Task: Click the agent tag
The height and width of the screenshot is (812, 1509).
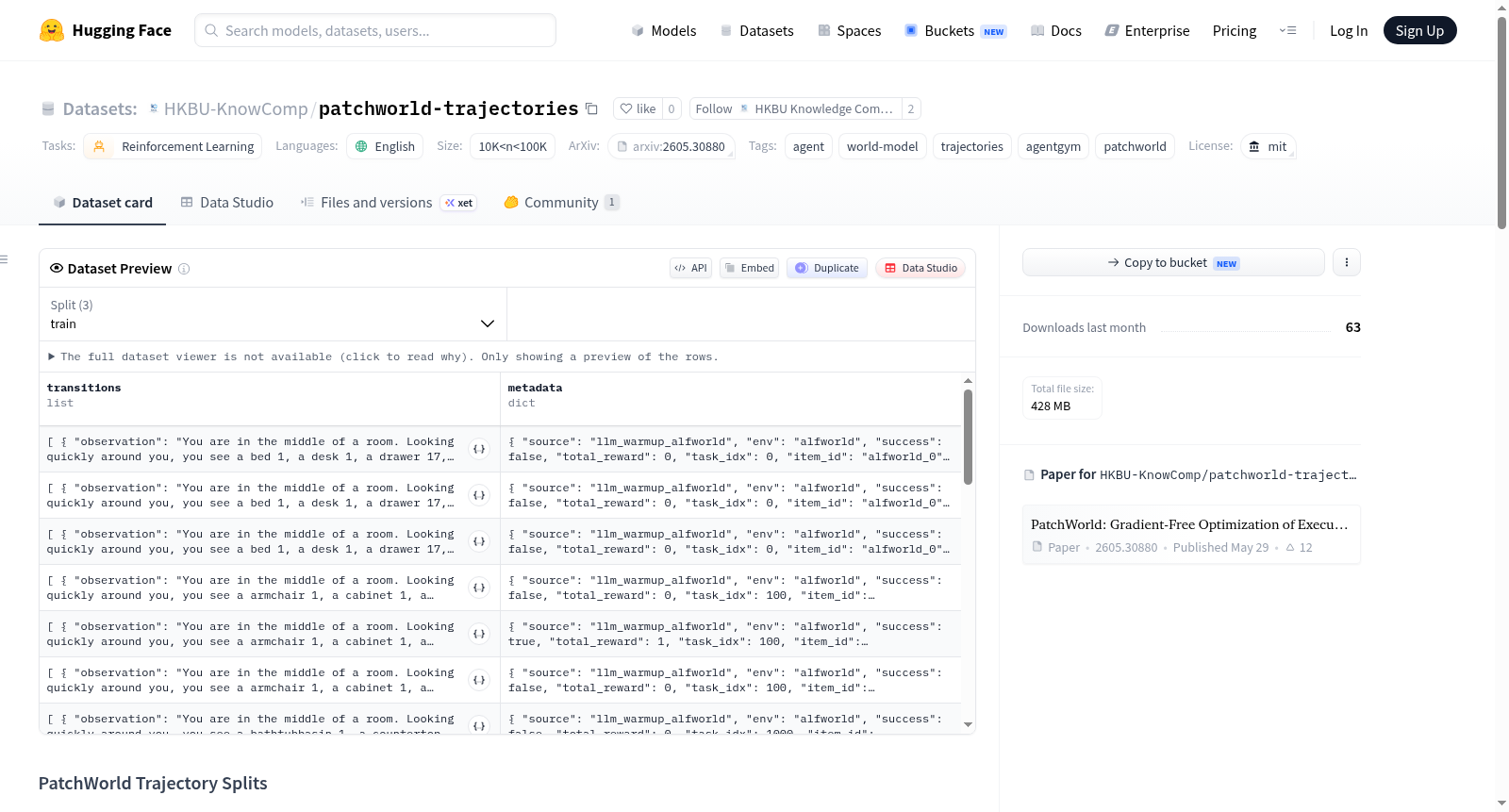Action: [808, 146]
